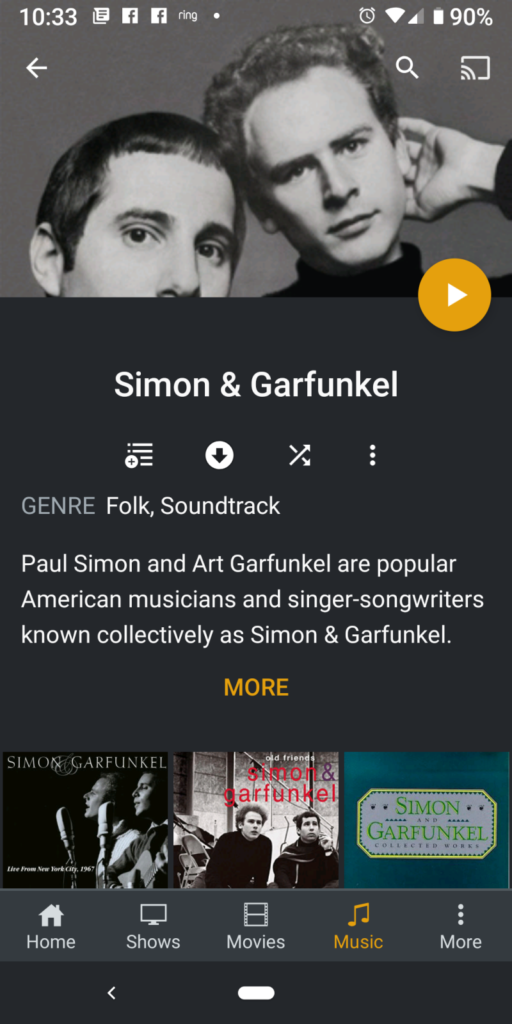Open Live From New York City 1967 album
The height and width of the screenshot is (1024, 512).
click(x=85, y=820)
